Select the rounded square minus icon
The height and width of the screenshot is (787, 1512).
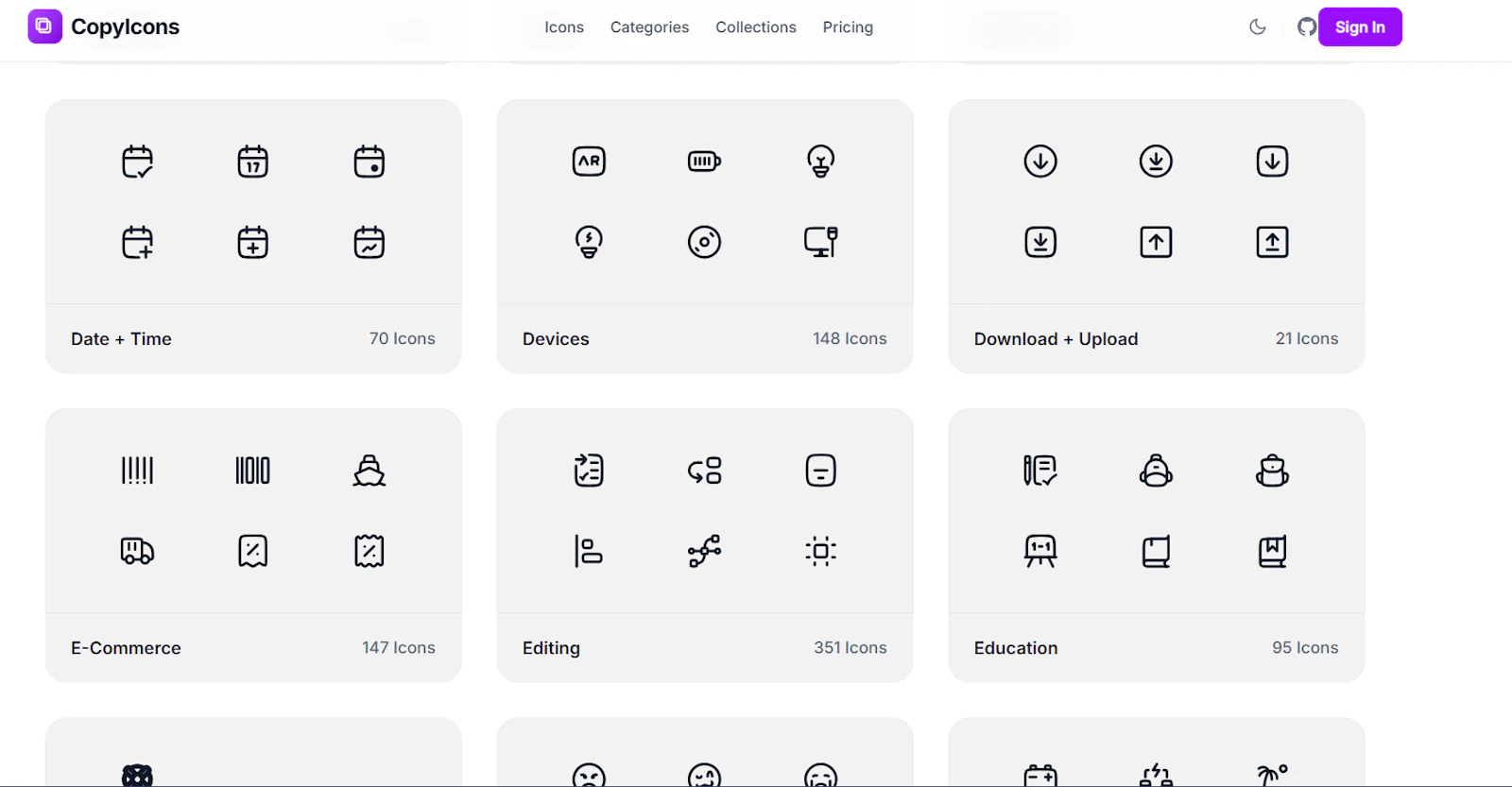[821, 470]
